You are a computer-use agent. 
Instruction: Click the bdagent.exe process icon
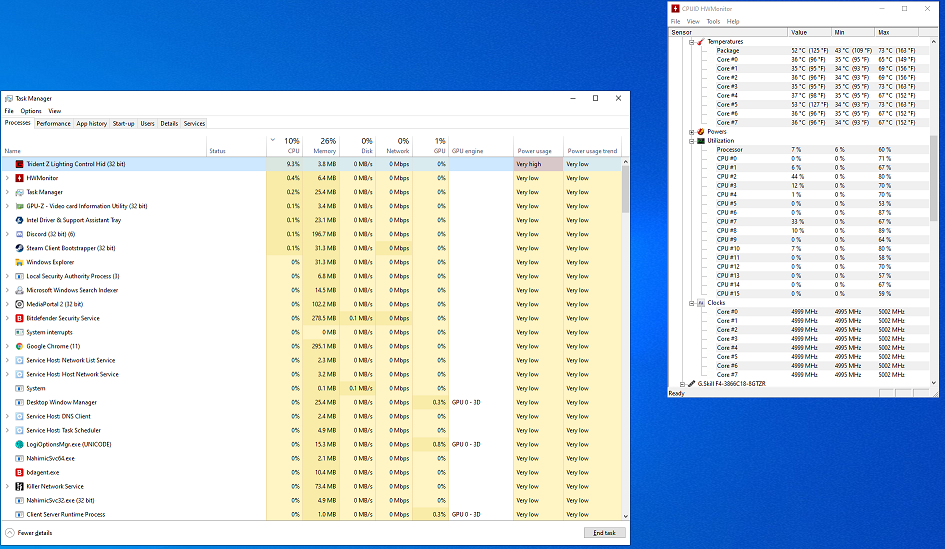click(19, 472)
